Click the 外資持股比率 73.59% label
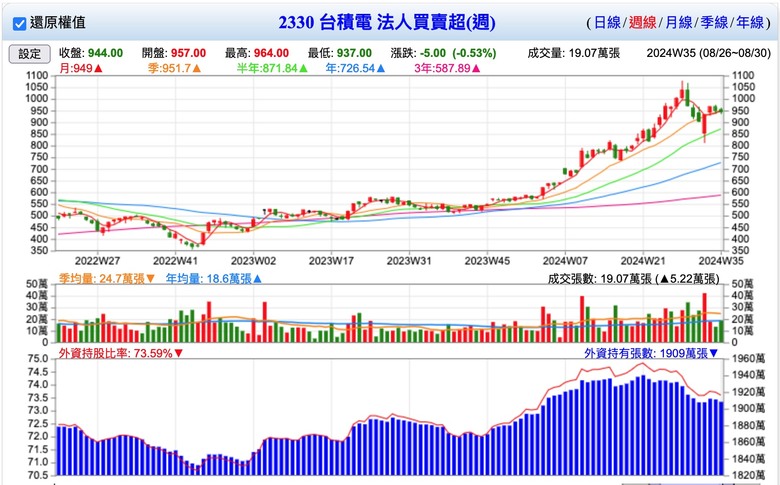 pyautogui.click(x=121, y=353)
